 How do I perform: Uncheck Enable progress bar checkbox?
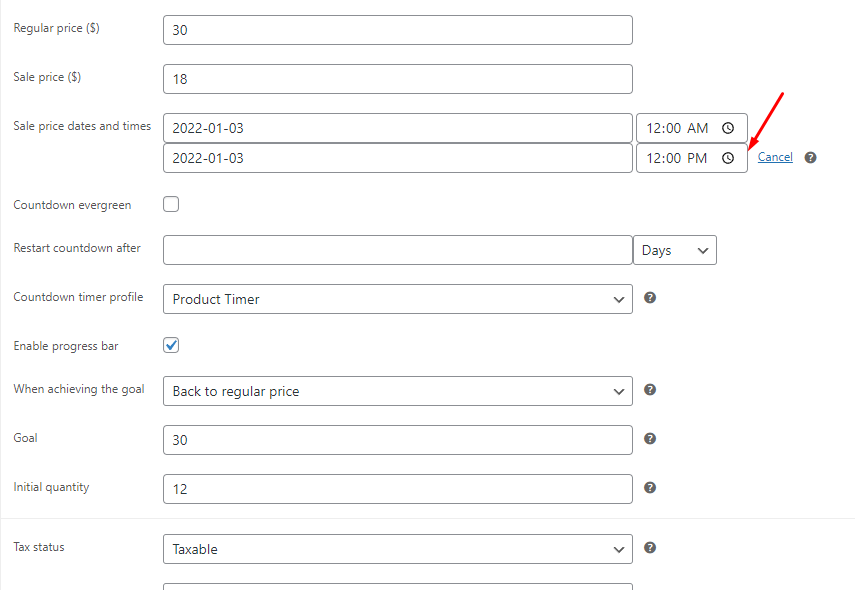[x=171, y=345]
